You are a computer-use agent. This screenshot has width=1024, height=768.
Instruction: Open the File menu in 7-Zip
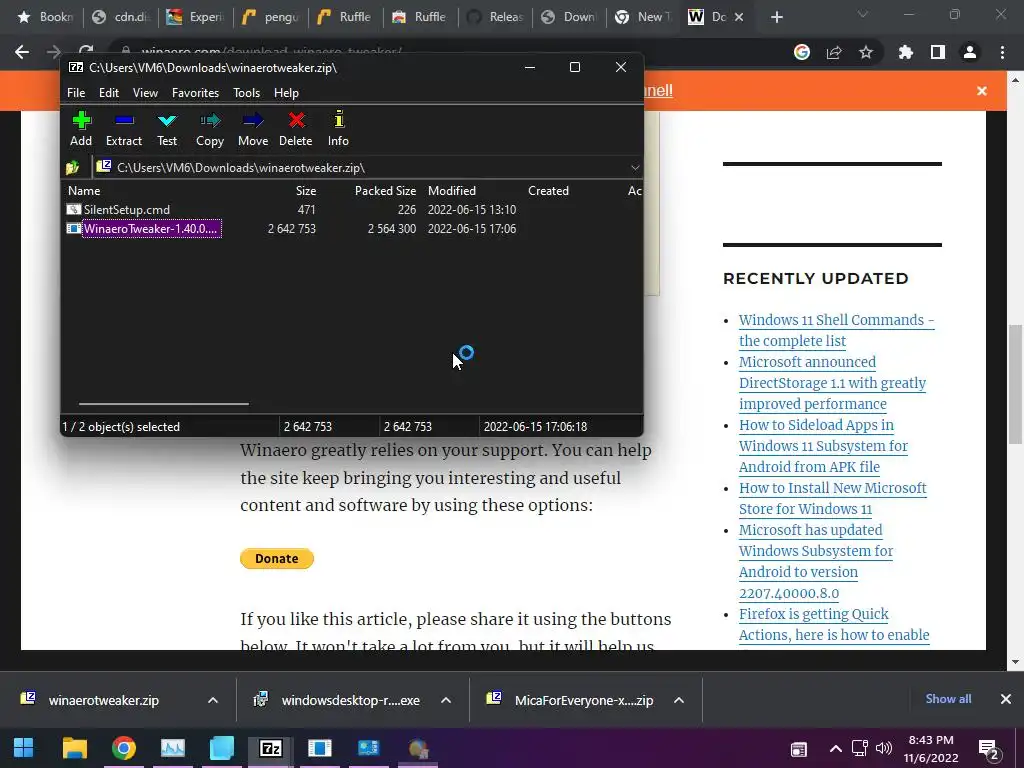click(76, 93)
